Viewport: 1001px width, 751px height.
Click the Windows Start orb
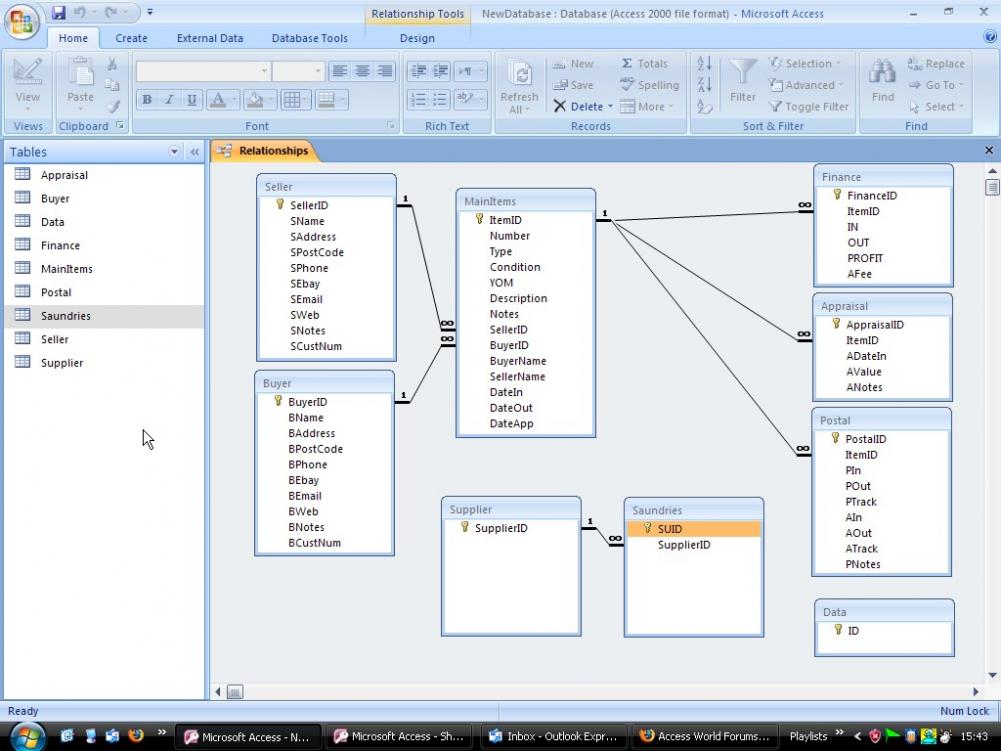(26, 737)
